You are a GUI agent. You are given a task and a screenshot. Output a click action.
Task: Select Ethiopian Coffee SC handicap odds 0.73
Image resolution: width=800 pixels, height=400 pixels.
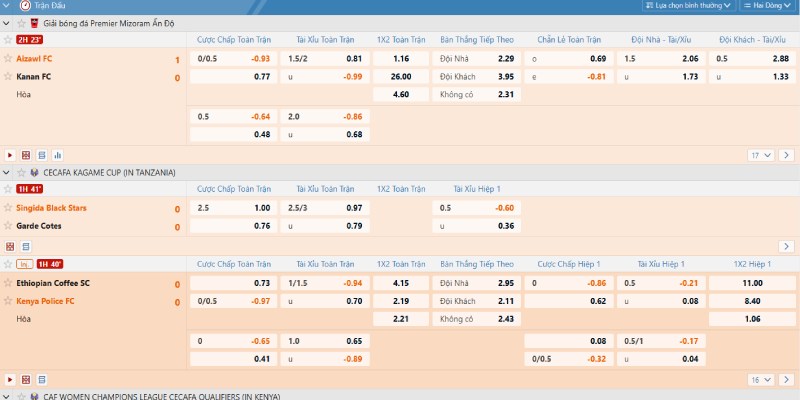pos(261,283)
